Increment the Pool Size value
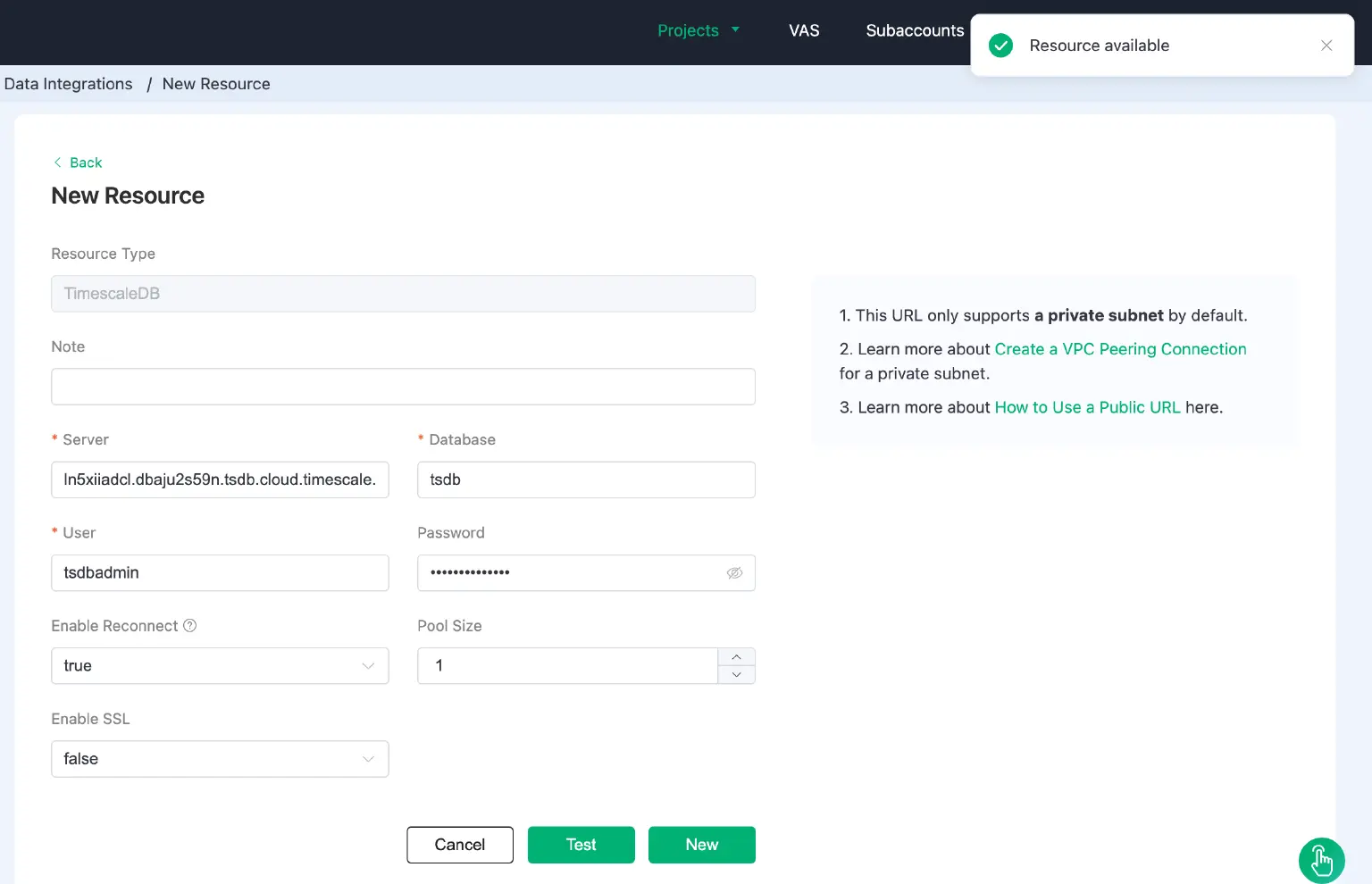This screenshot has width=1372, height=884. (736, 657)
